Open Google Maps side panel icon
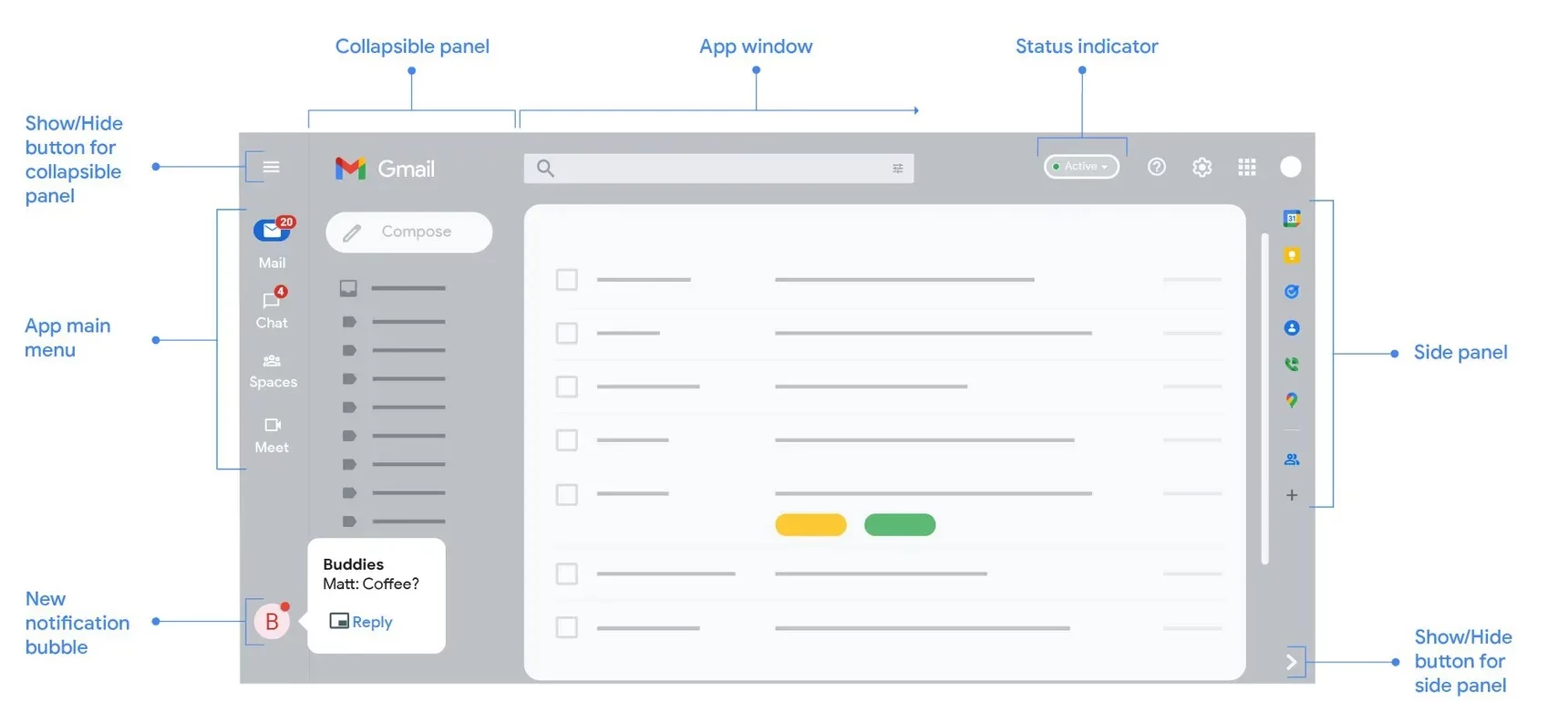This screenshot has width=1568, height=723. tap(1292, 400)
